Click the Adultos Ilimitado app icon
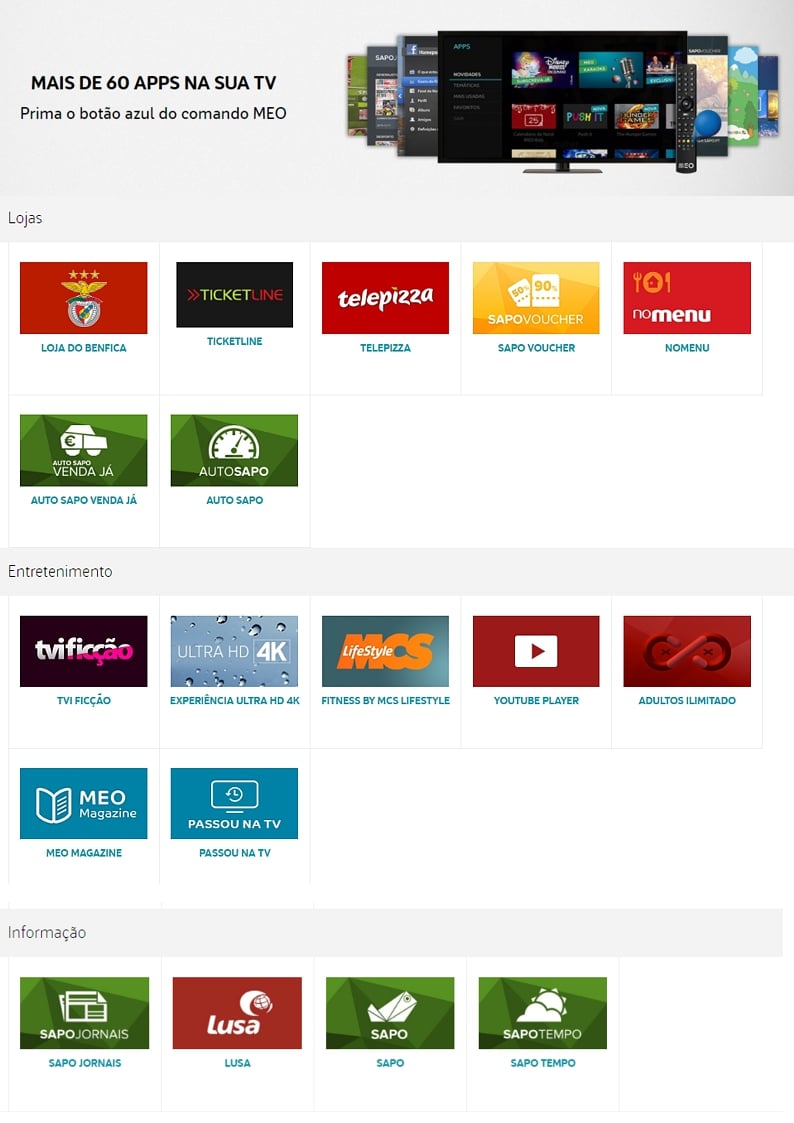The height and width of the screenshot is (1123, 794). (x=686, y=651)
